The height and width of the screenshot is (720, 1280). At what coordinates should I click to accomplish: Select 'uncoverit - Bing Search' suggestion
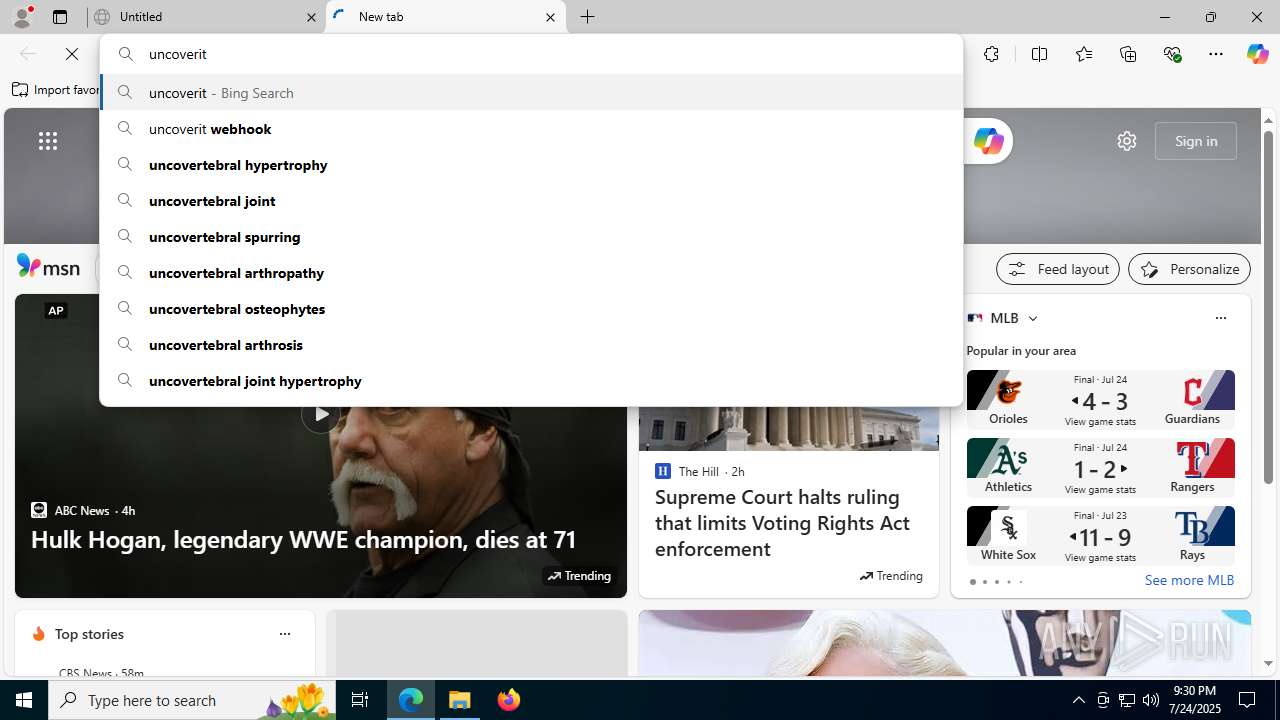[x=532, y=92]
